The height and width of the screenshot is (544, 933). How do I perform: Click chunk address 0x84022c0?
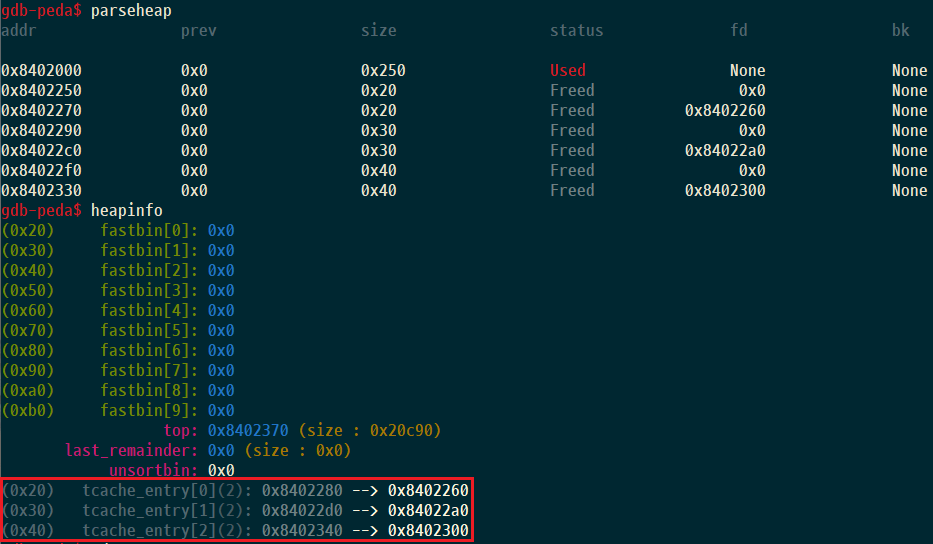42,151
